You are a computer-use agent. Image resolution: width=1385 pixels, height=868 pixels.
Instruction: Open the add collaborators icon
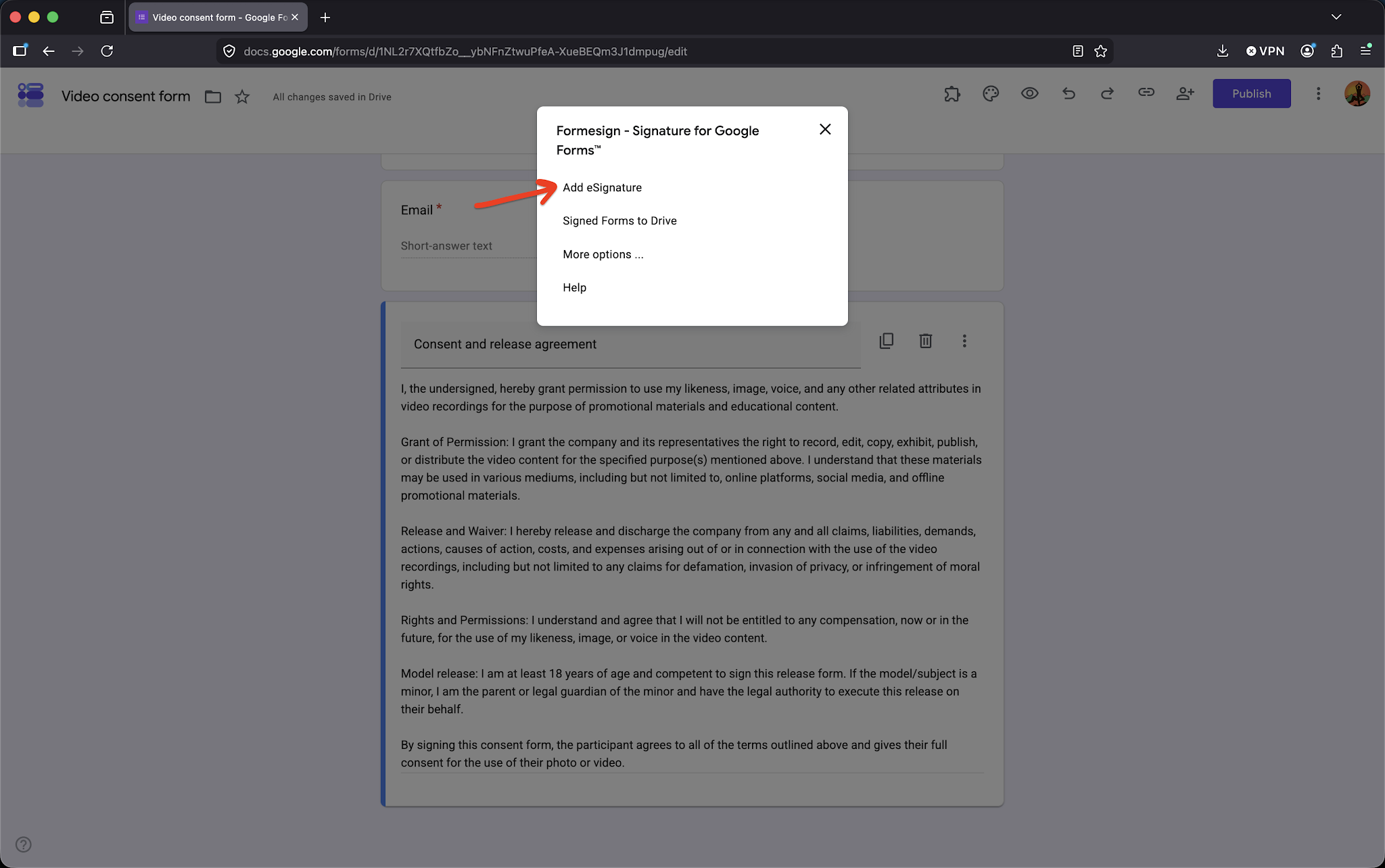[x=1185, y=94]
